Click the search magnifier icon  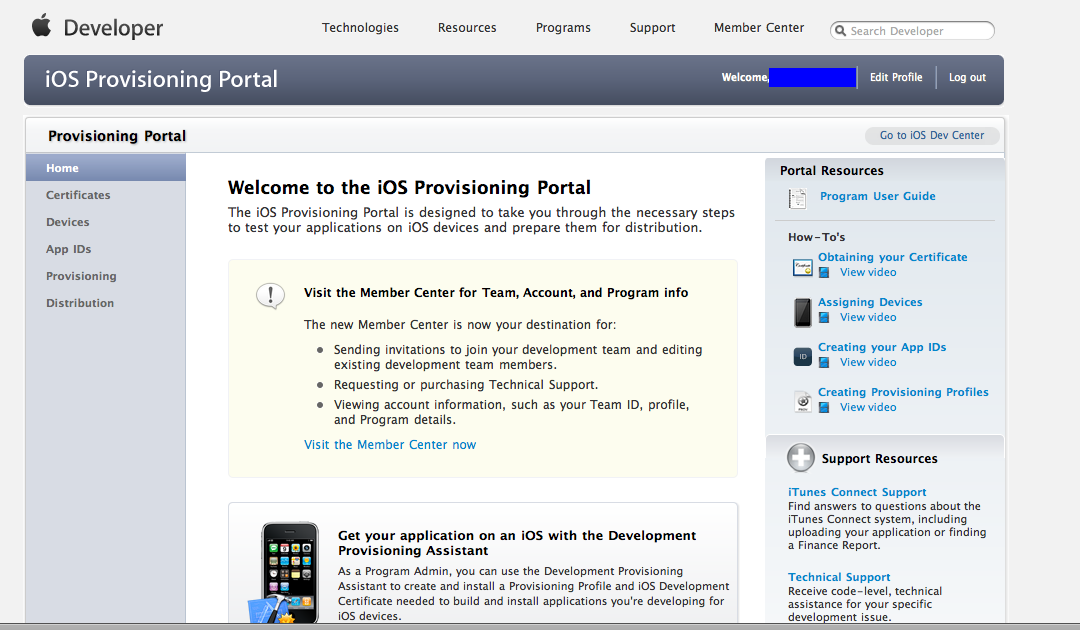(x=840, y=31)
